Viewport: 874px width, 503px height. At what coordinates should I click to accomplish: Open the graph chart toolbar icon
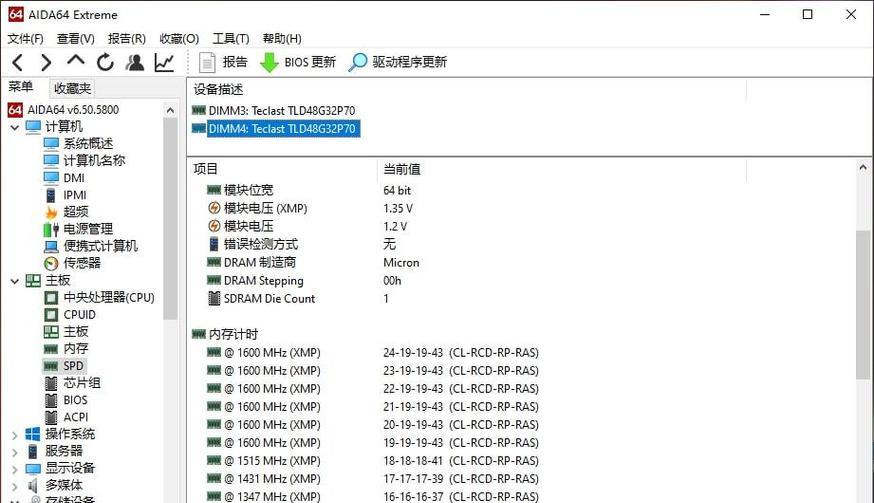tap(164, 62)
